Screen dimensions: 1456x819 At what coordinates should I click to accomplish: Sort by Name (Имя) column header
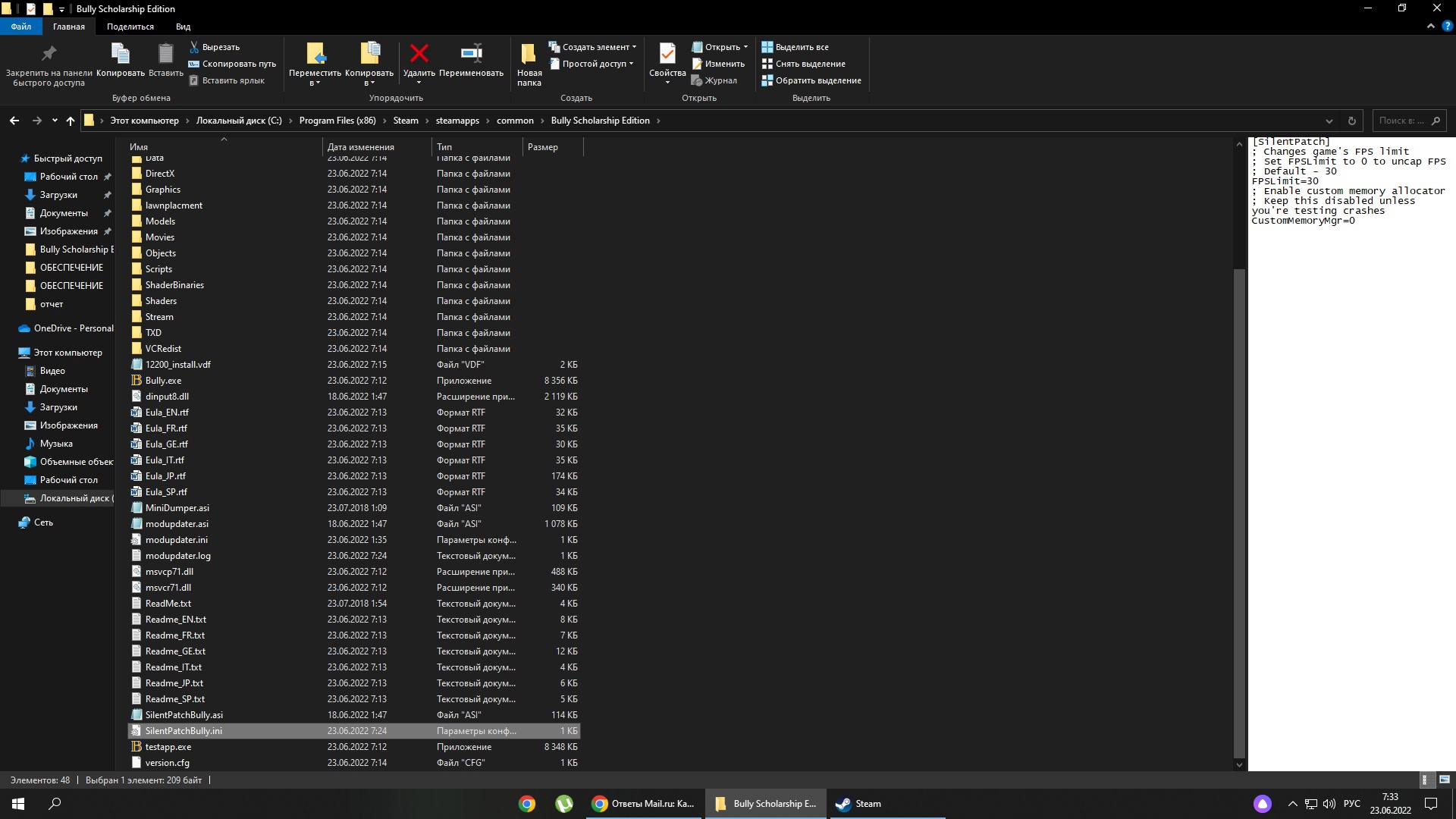tap(224, 147)
